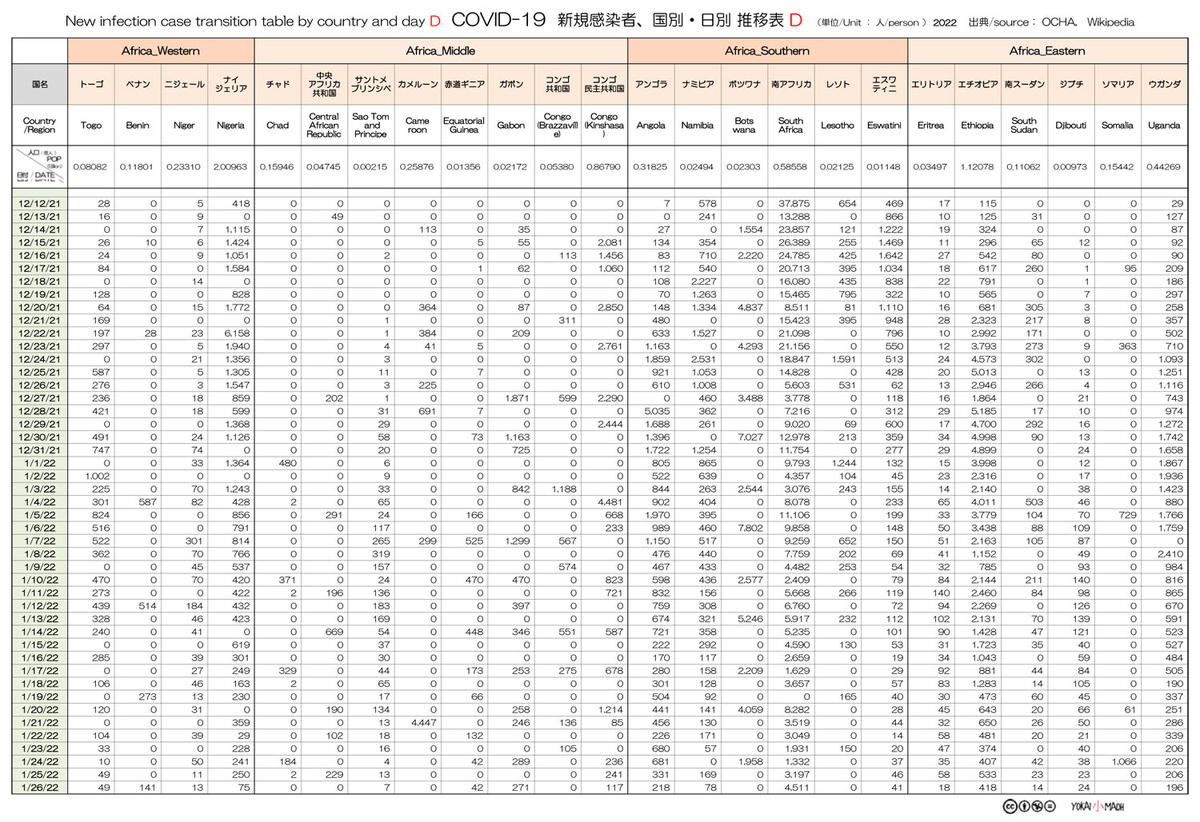Image resolution: width=1200 pixels, height=822 pixels.
Task: Click the South Africa column header
Action: coord(790,125)
